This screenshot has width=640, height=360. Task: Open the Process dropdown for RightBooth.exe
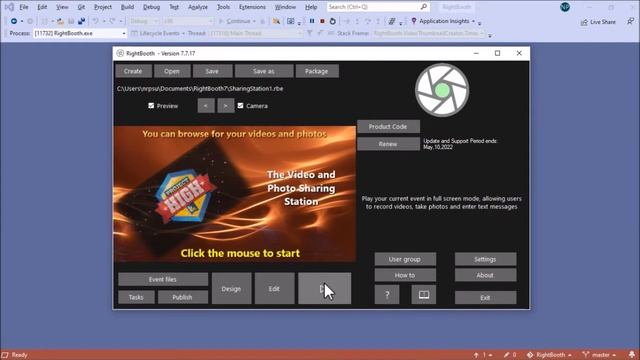pos(80,33)
